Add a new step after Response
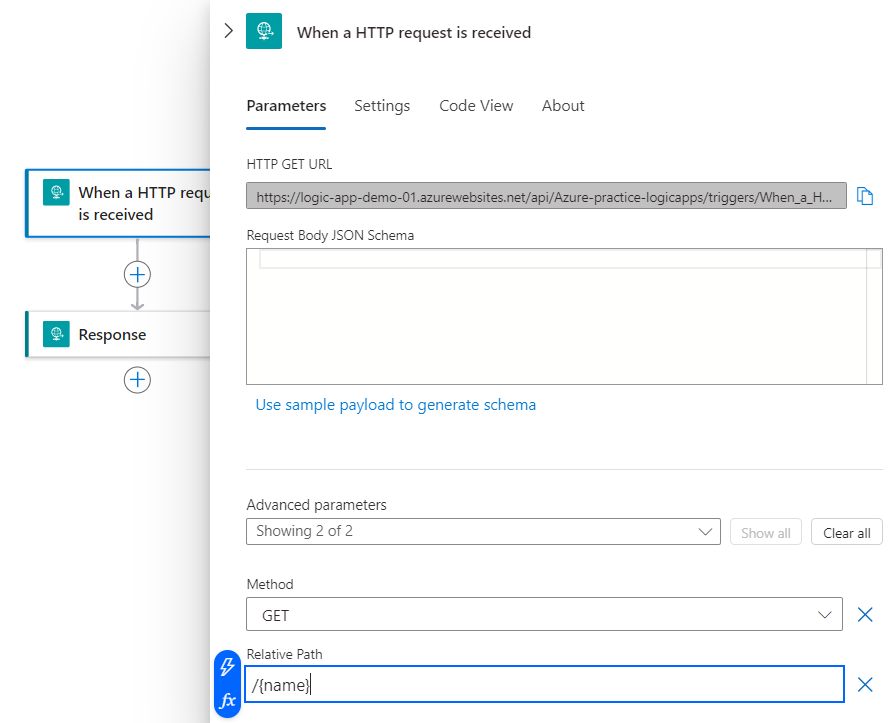The image size is (891, 723). click(x=137, y=379)
